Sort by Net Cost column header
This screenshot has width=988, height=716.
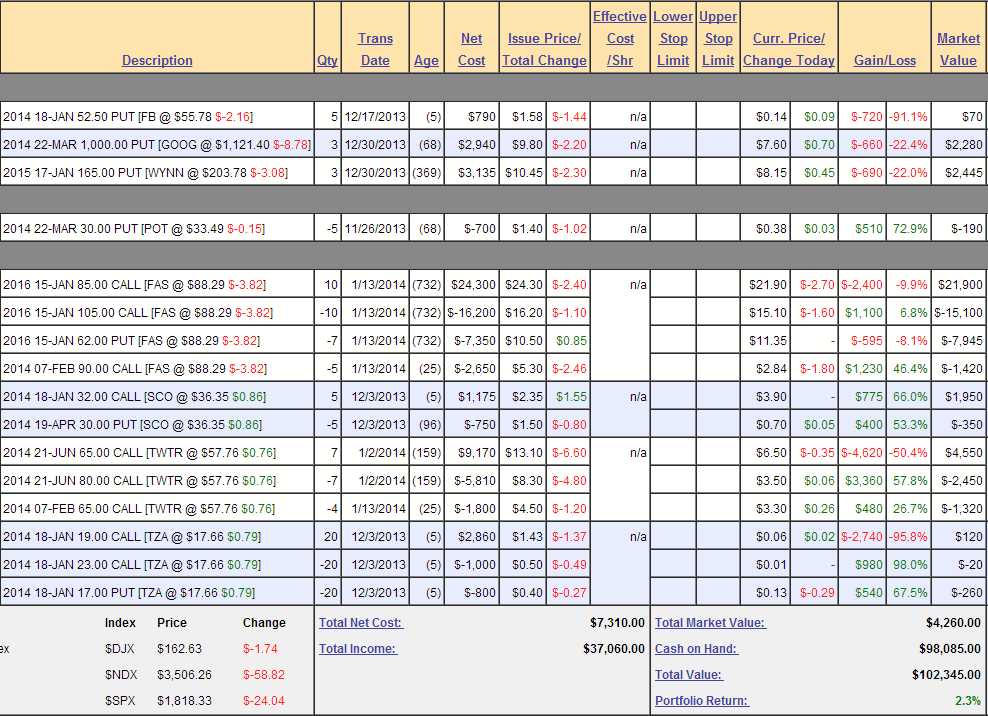(471, 49)
